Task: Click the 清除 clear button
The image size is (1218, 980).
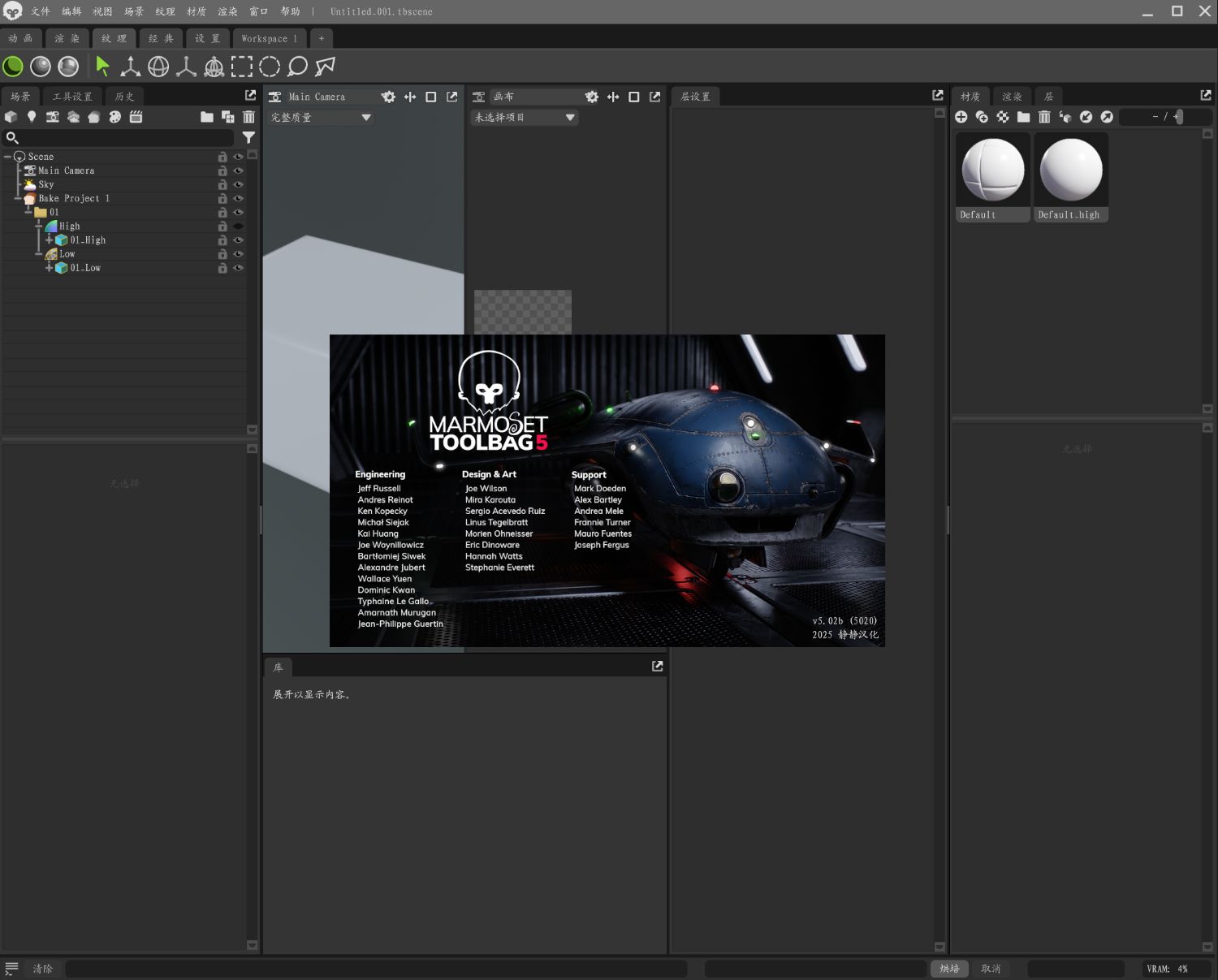Action: tap(42, 969)
